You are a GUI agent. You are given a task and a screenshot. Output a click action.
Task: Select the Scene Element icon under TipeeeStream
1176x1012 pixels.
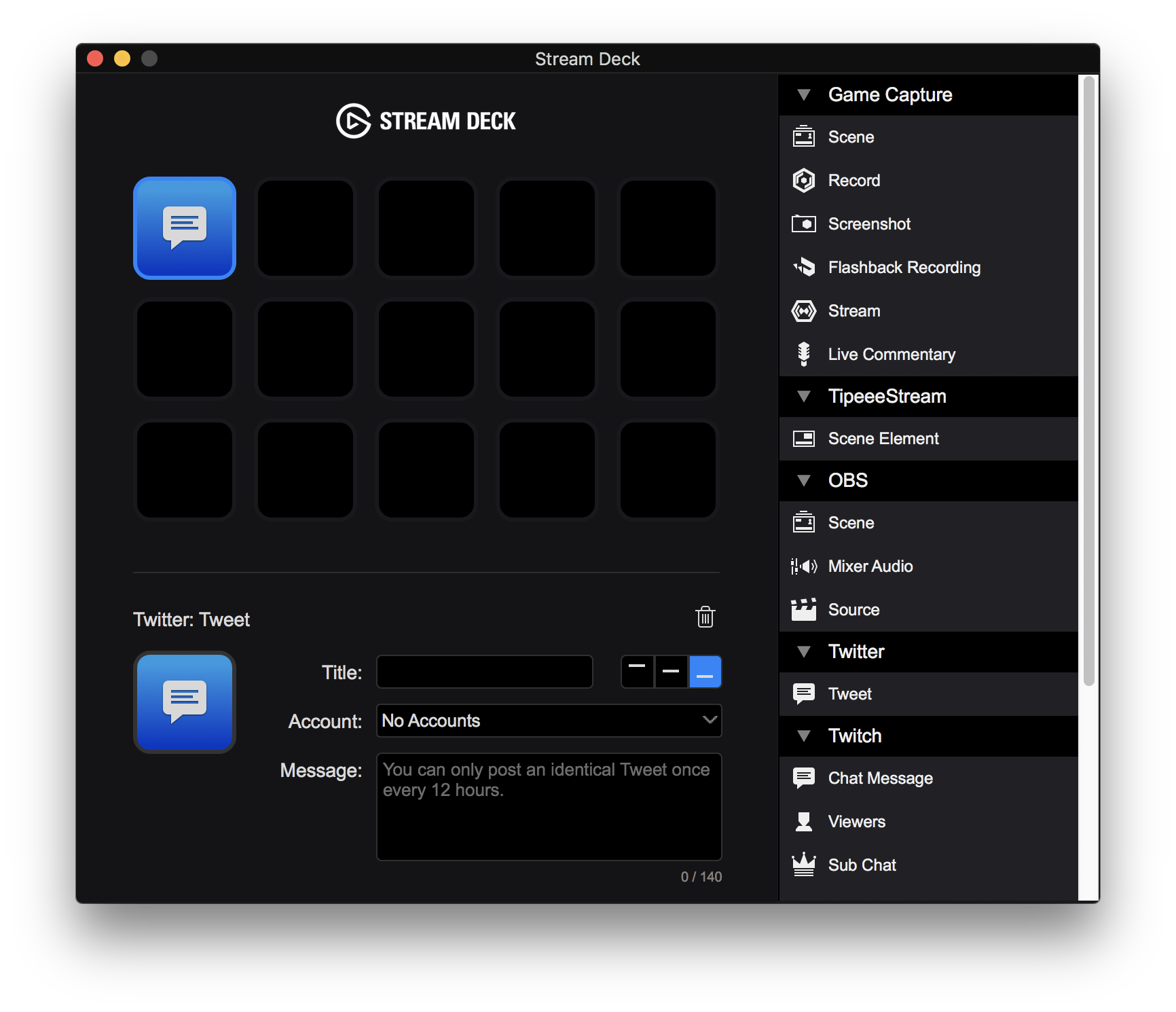(804, 439)
